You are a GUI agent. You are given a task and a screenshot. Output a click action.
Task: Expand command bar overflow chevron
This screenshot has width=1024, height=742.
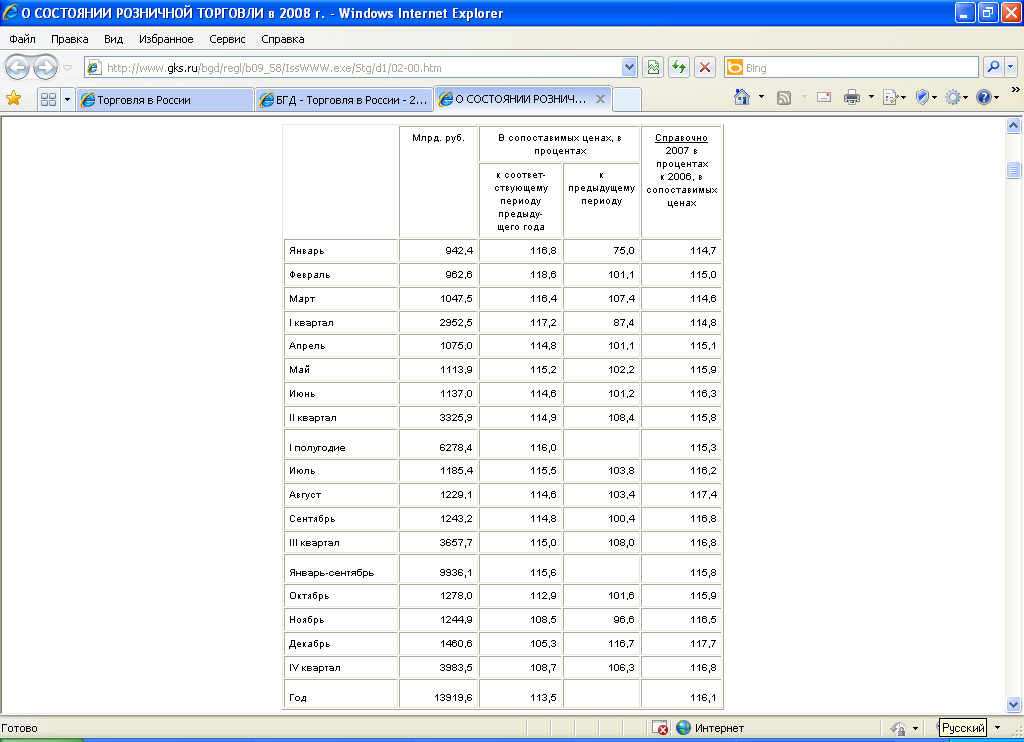1016,89
